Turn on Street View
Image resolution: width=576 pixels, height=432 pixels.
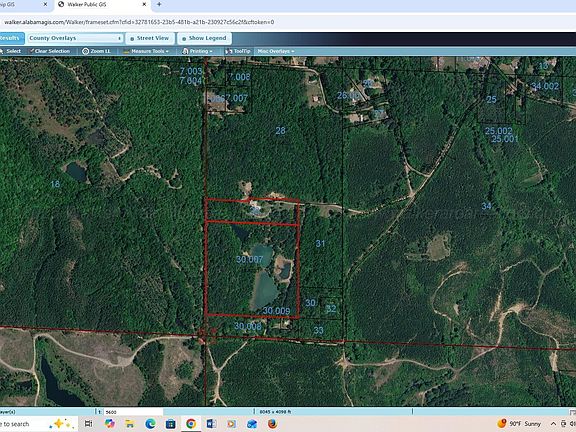150,38
